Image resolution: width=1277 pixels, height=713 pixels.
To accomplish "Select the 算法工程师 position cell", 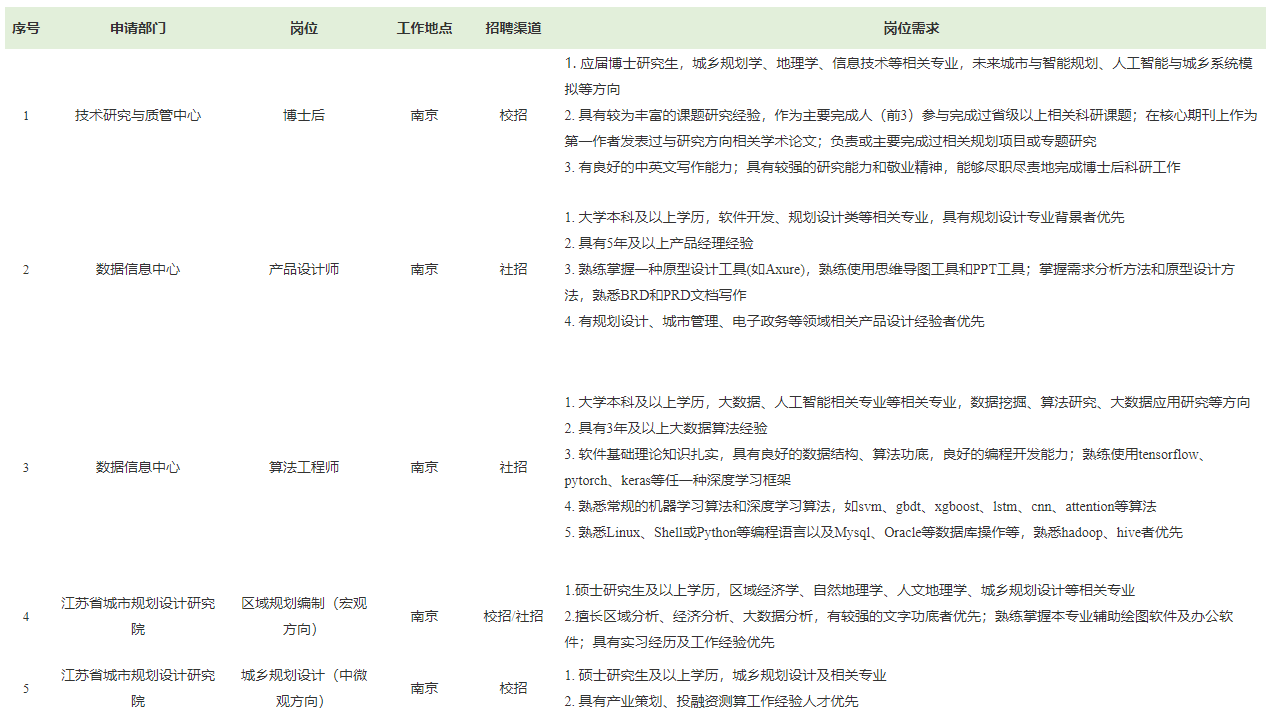I will tap(304, 467).
